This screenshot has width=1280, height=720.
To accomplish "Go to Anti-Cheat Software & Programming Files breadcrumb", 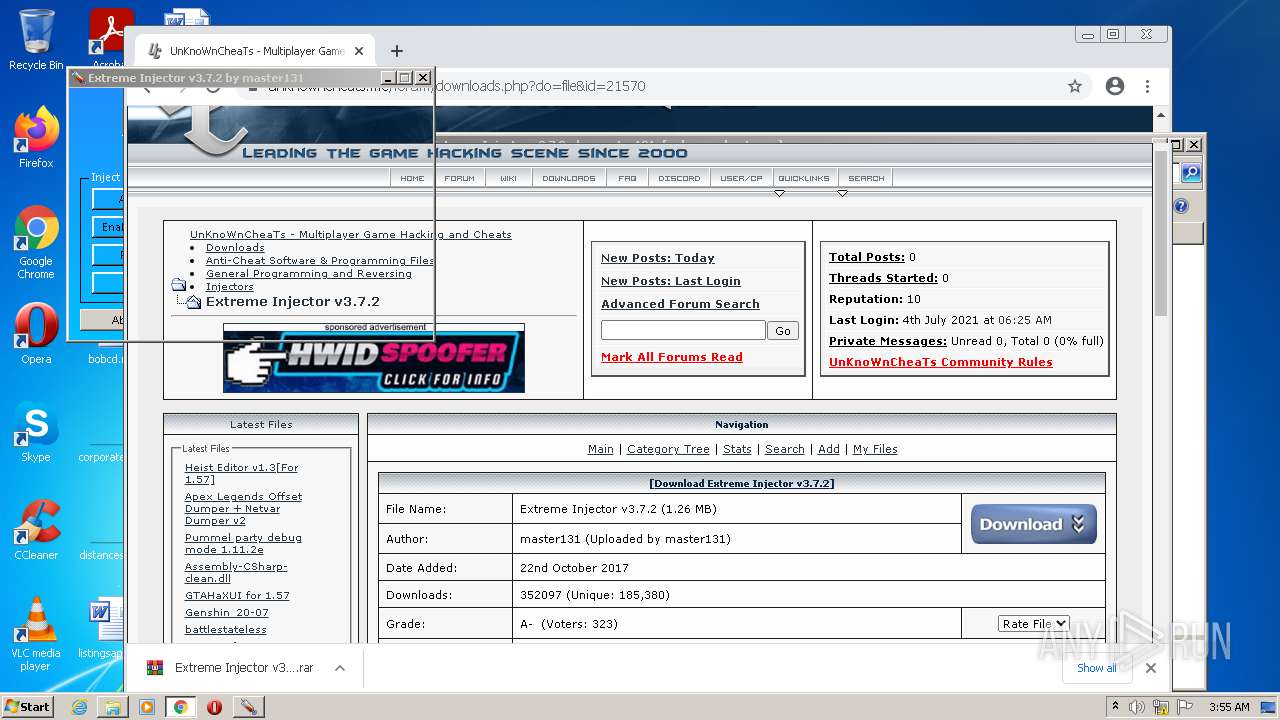I will click(320, 260).
